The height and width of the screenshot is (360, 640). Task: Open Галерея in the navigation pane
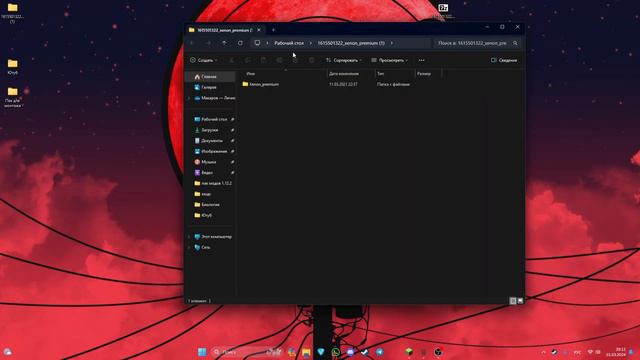[210, 87]
